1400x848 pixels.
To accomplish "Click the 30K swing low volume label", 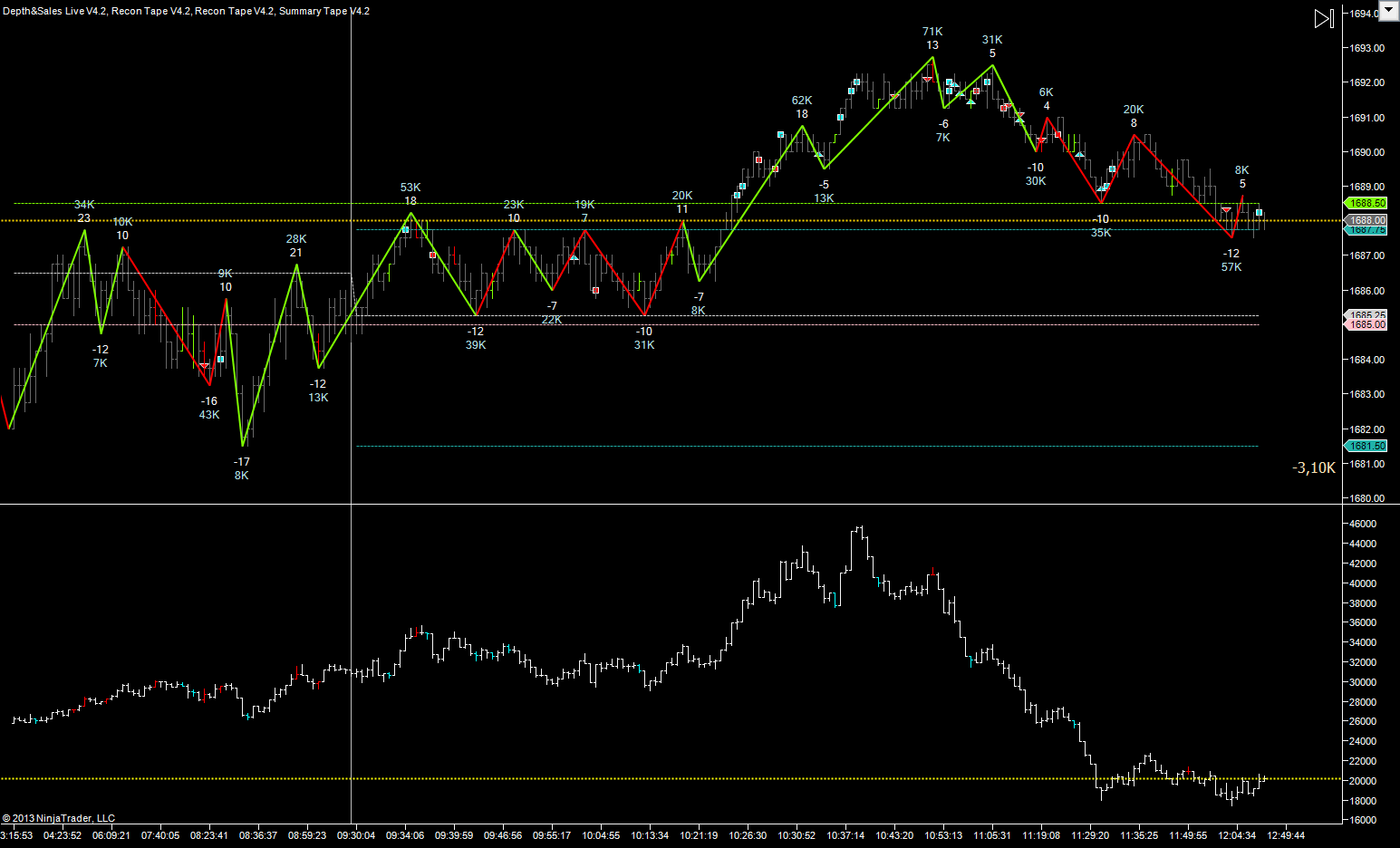I will 1036,181.
